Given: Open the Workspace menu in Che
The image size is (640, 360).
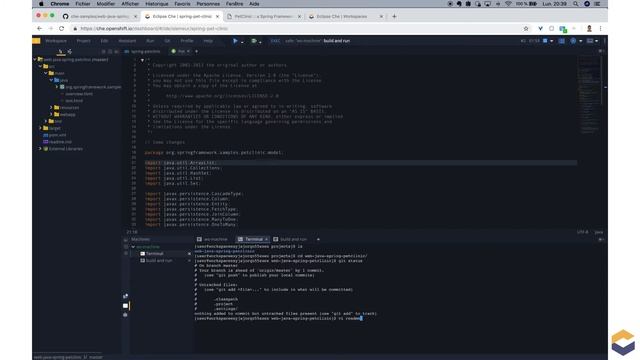Looking at the screenshot, I should click(56, 41).
